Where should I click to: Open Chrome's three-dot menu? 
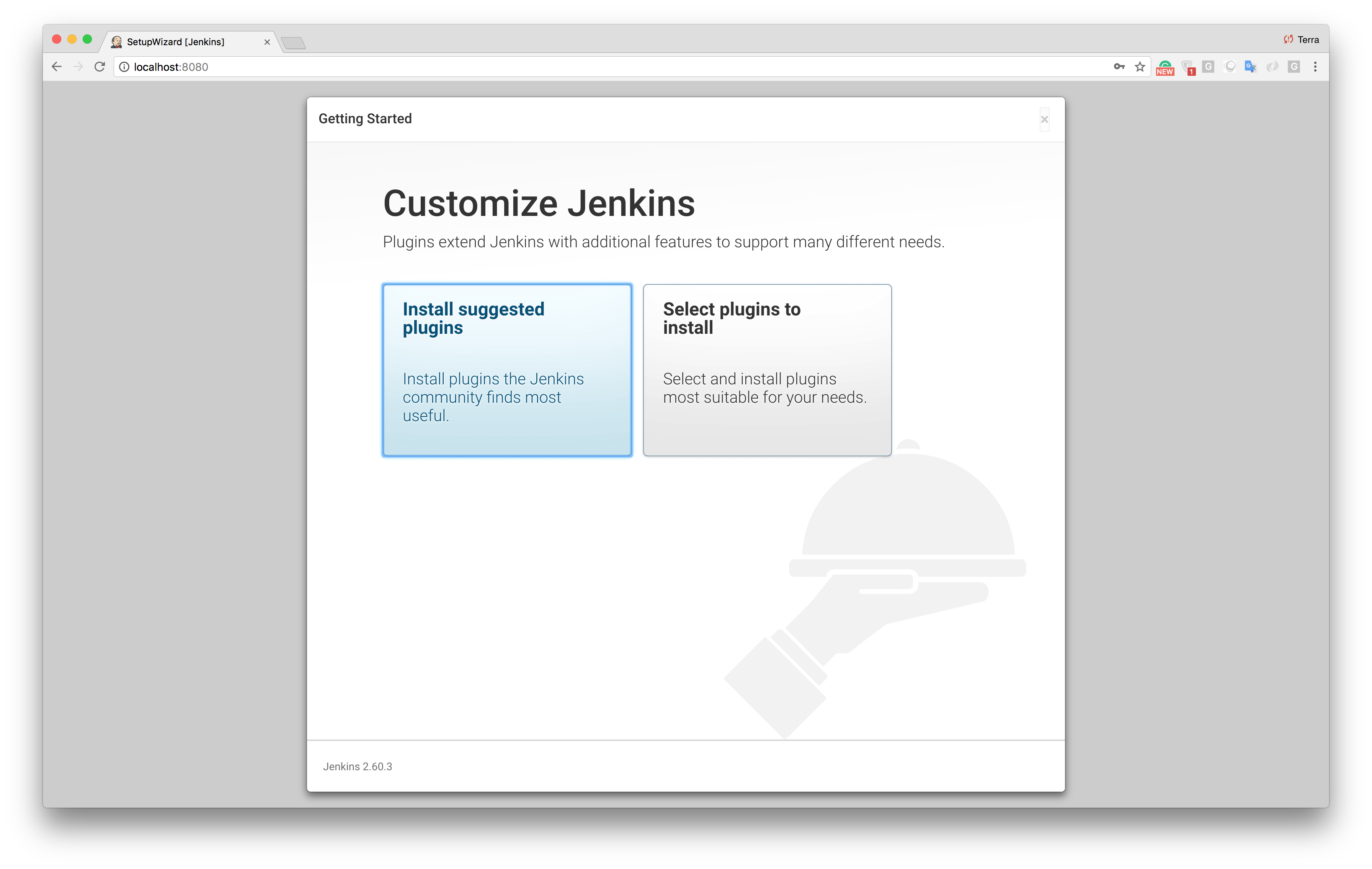tap(1315, 67)
